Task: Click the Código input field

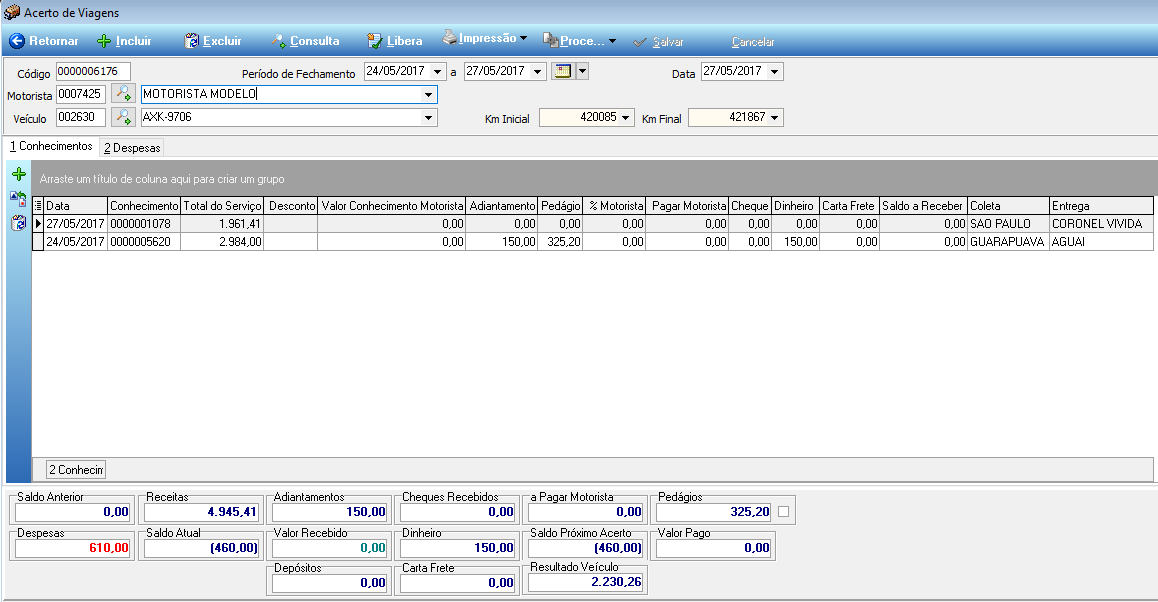Action: [93, 72]
